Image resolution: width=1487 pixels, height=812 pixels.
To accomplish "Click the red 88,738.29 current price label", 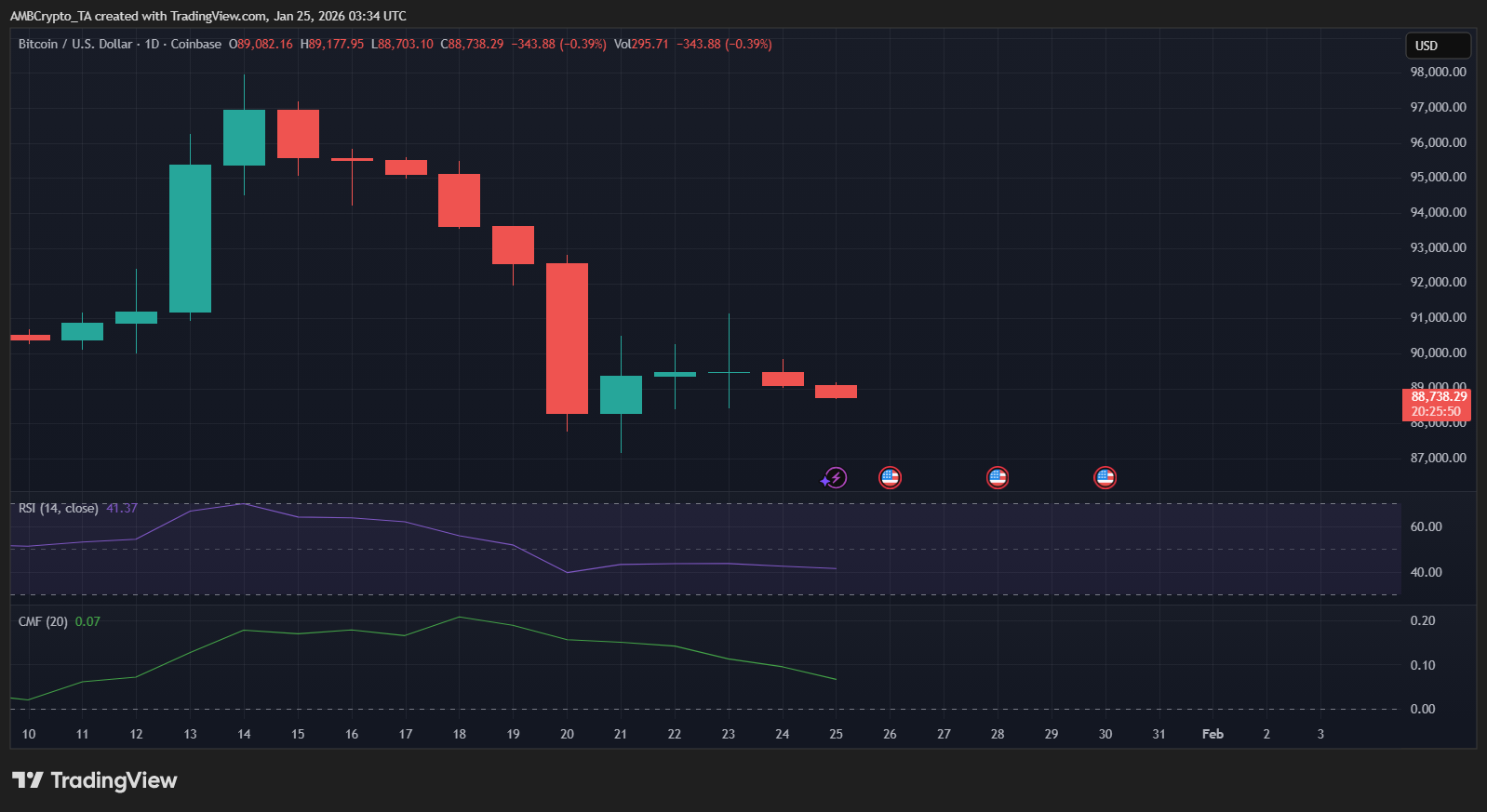I will click(1437, 404).
